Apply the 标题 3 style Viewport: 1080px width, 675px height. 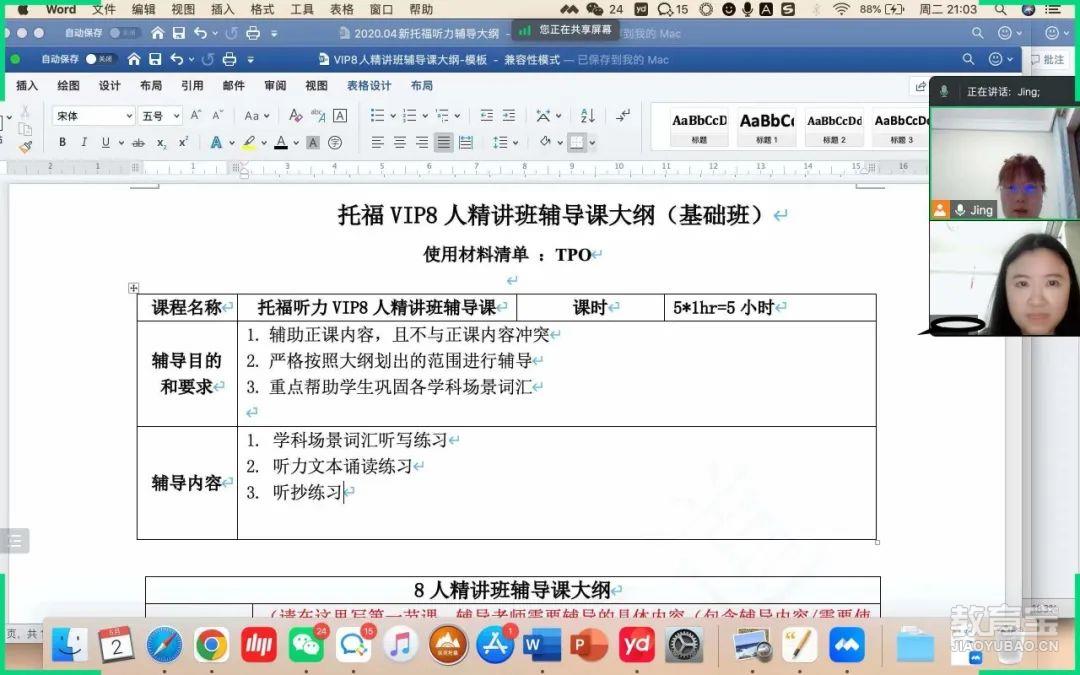click(x=901, y=127)
